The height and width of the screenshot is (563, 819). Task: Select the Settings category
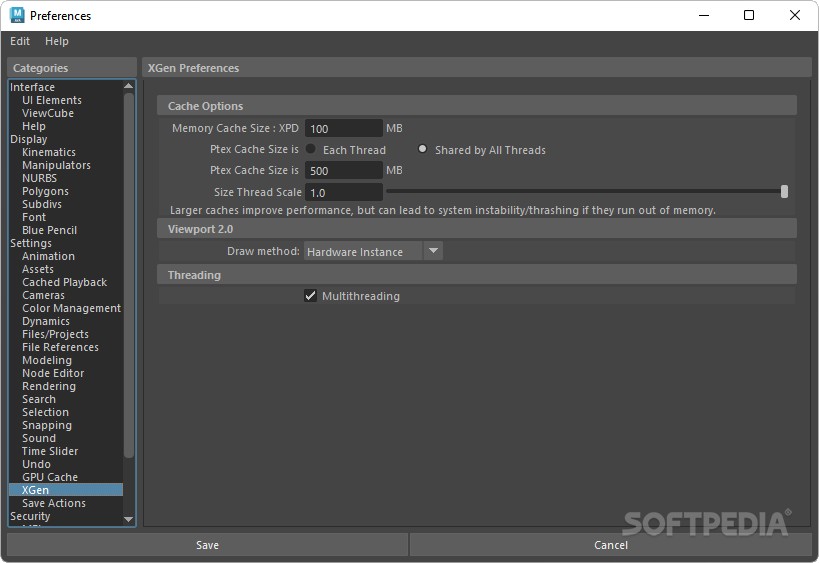pos(31,243)
